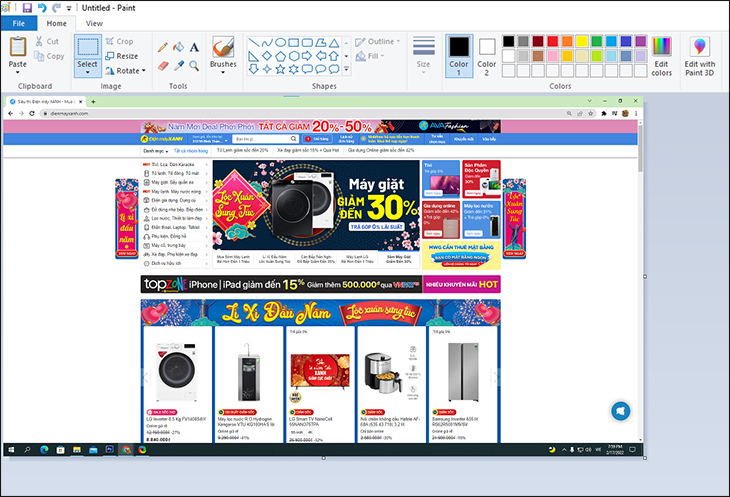The width and height of the screenshot is (730, 497).
Task: Choose the Pentagon shape
Action: coord(280,56)
